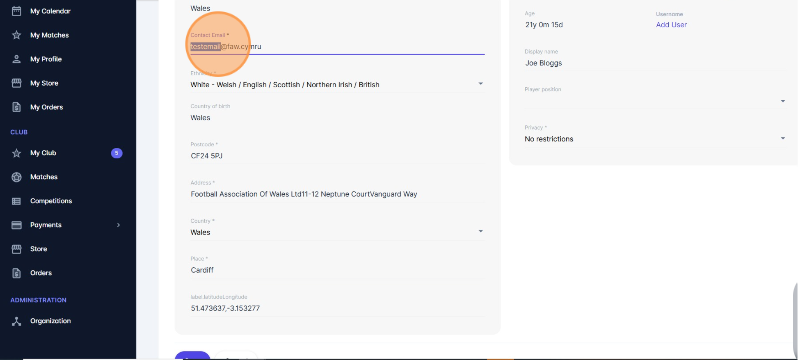Open My Store via its storefront icon
The width and height of the screenshot is (798, 360).
click(x=16, y=83)
